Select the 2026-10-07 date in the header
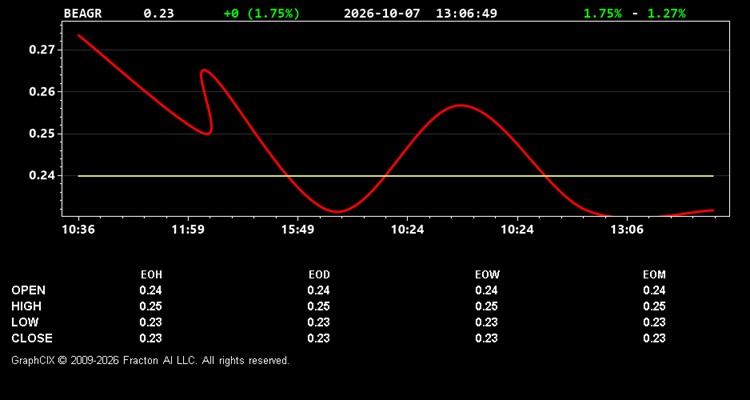Screen dimensions: 750x400 tap(382, 13)
